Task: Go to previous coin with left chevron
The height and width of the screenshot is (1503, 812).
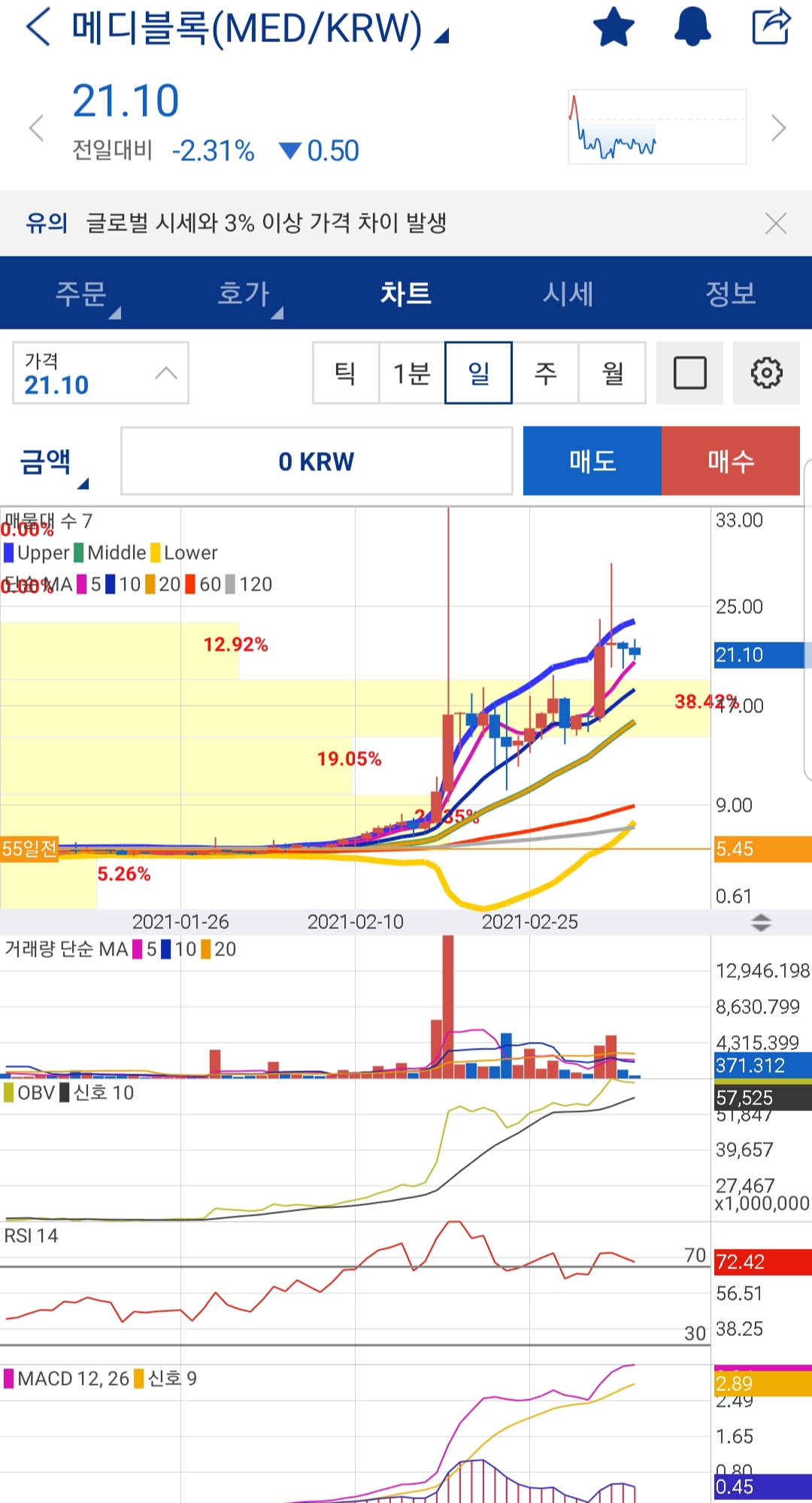Action: [36, 128]
